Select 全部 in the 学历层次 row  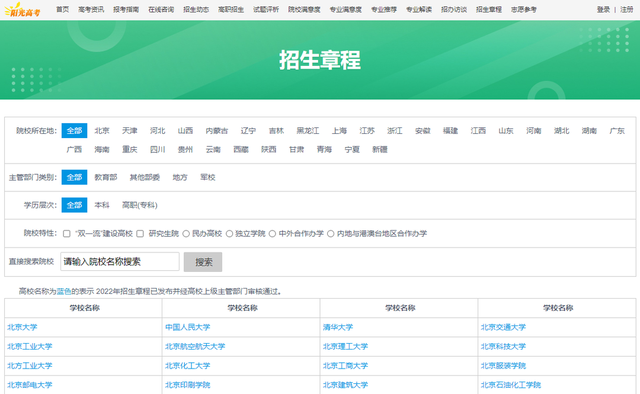(74, 205)
